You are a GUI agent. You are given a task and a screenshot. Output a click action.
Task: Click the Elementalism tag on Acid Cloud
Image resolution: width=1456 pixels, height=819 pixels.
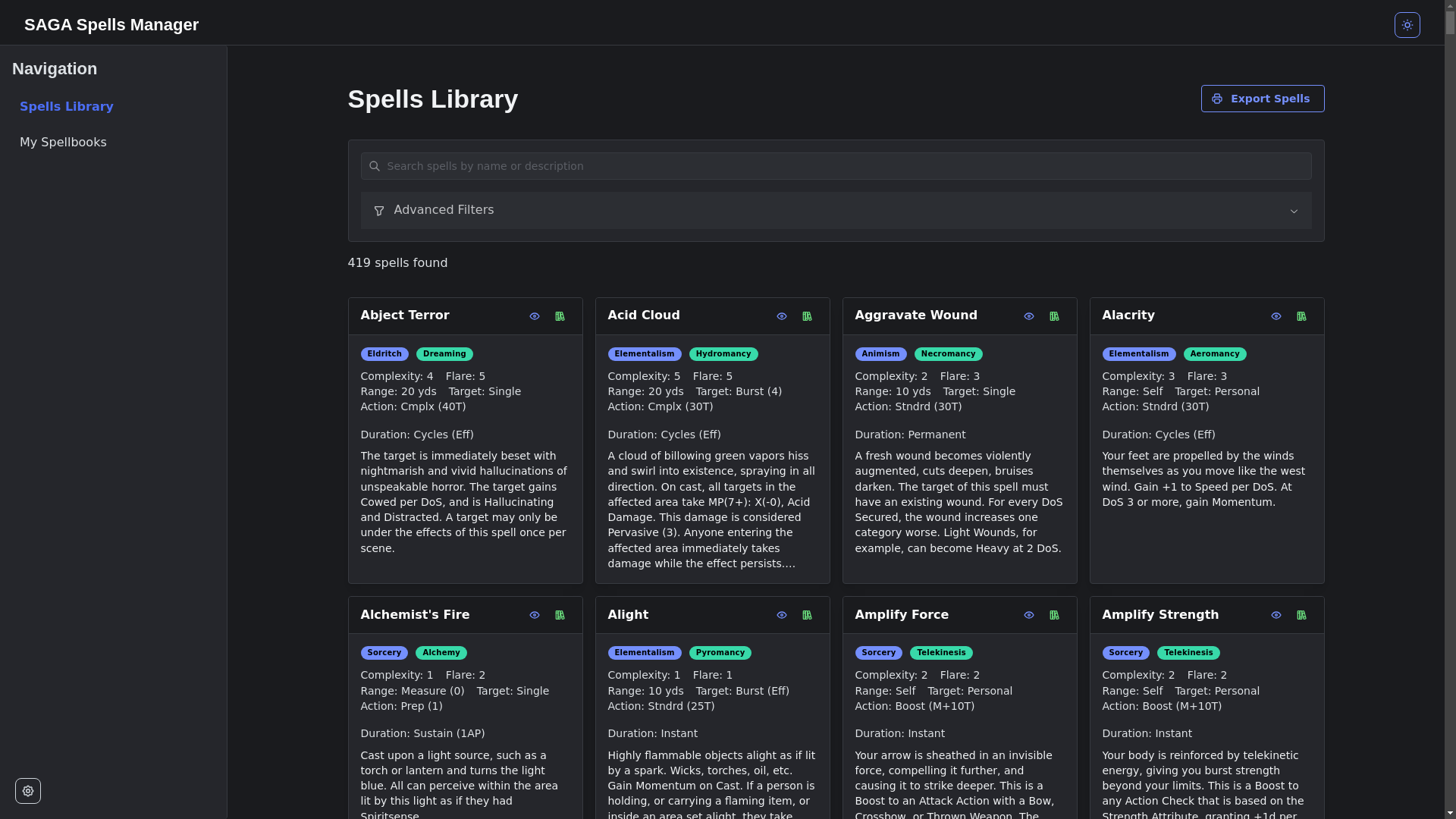[645, 354]
